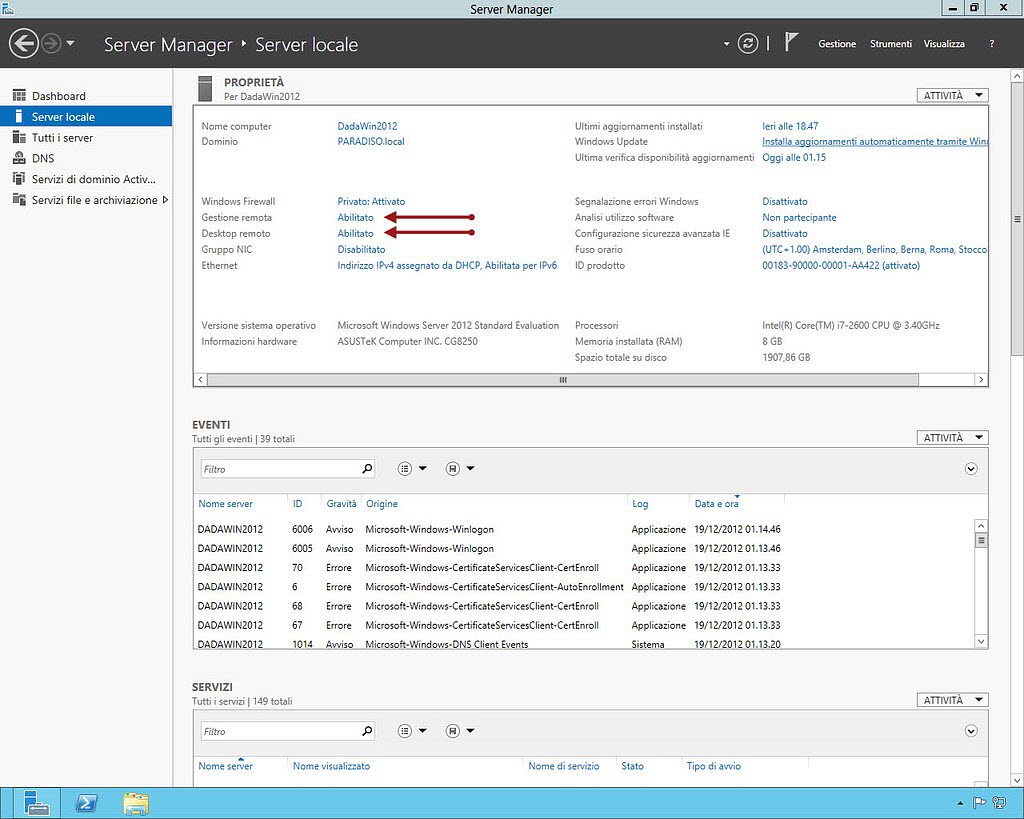Open the Servizi criteria list dropdown
Image resolution: width=1024 pixels, height=819 pixels.
(x=412, y=731)
